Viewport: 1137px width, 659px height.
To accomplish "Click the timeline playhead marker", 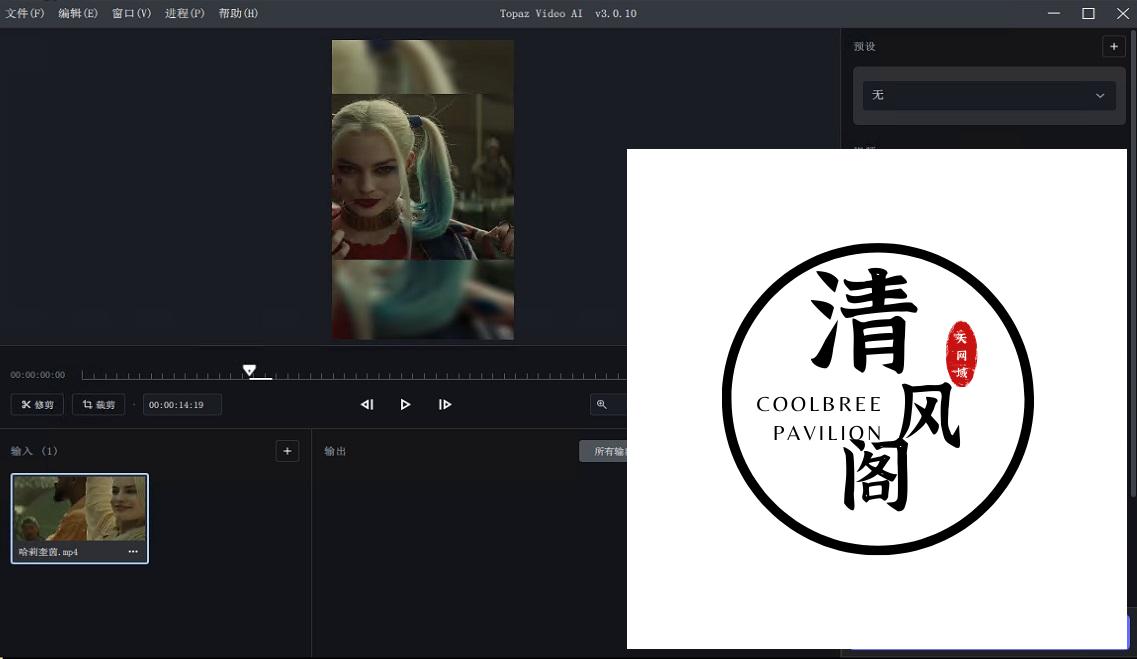I will 249,370.
